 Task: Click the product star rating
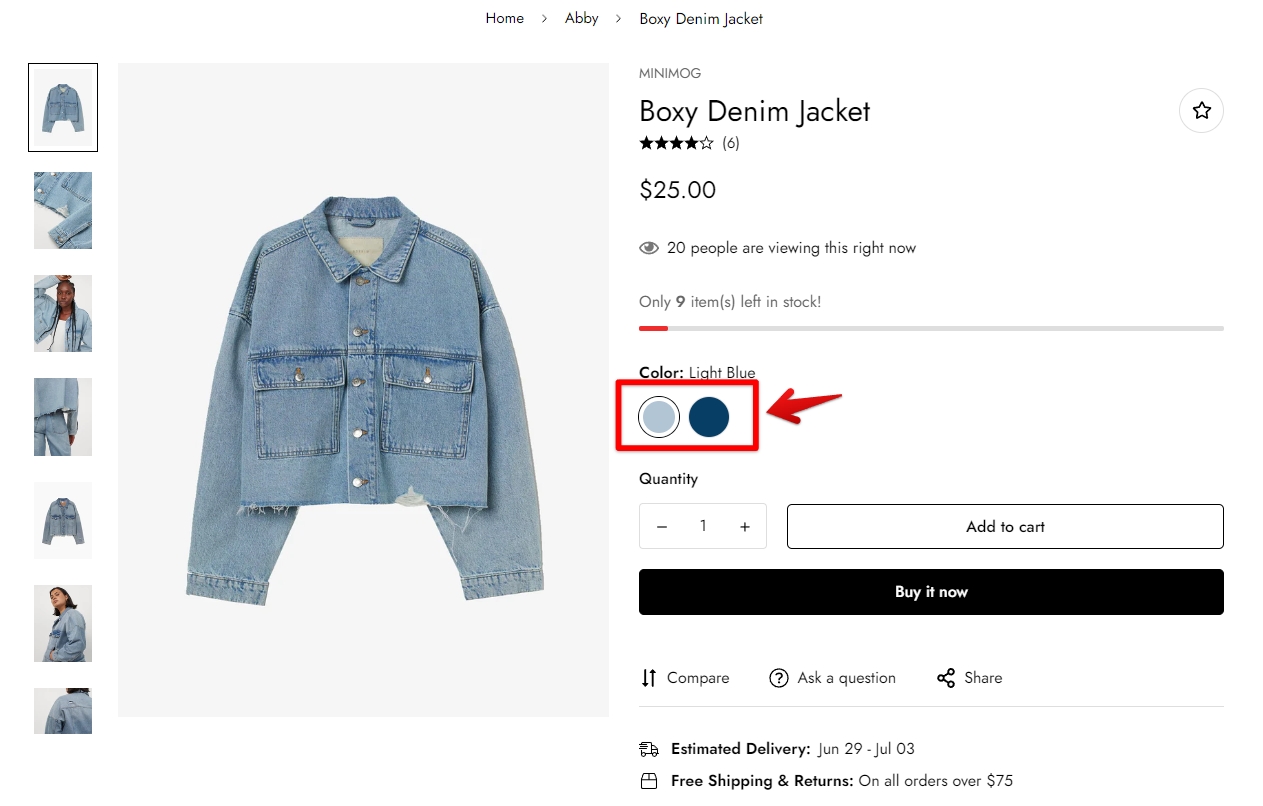[676, 143]
